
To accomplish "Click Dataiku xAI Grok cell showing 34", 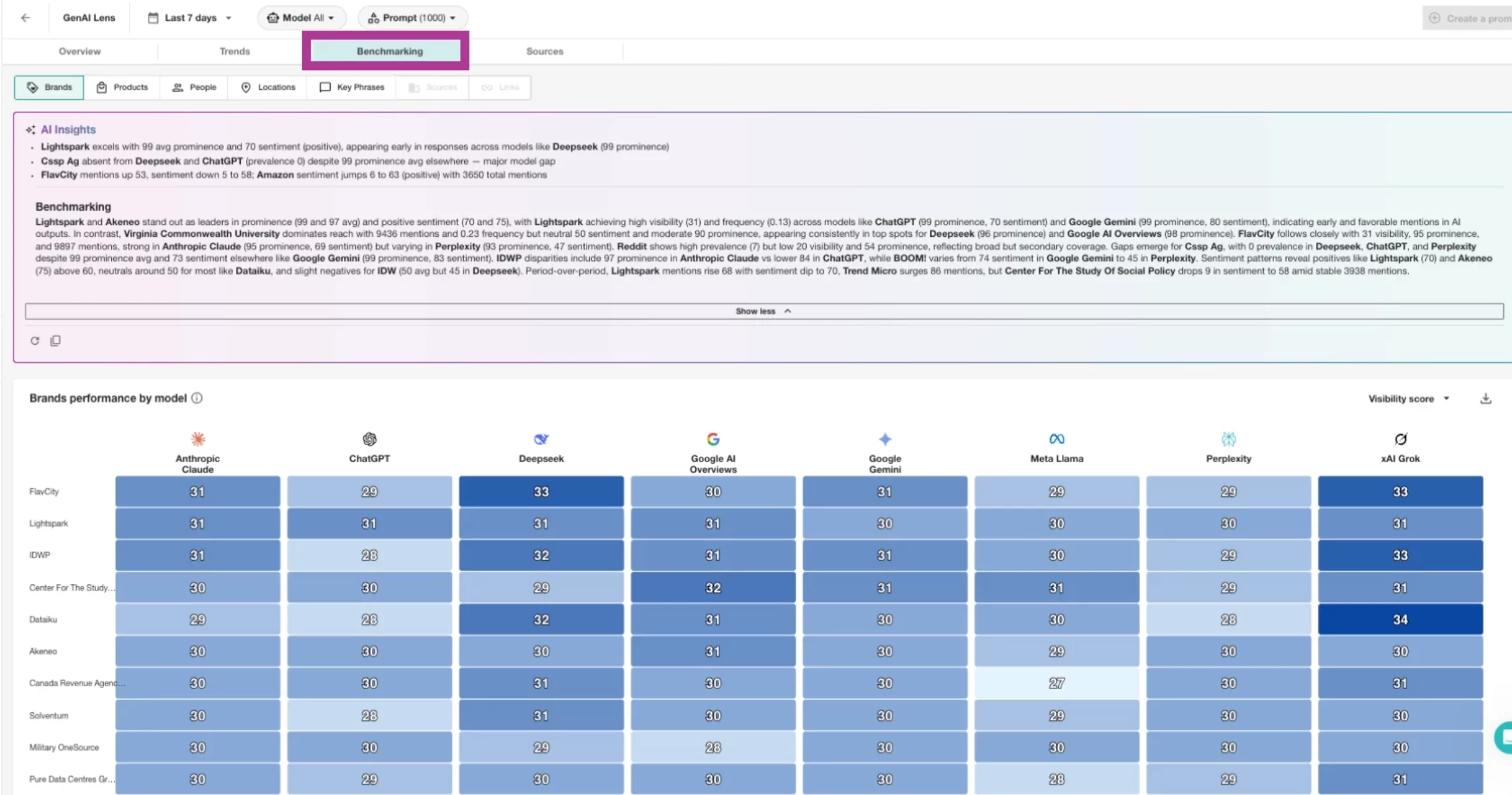I will click(1400, 620).
